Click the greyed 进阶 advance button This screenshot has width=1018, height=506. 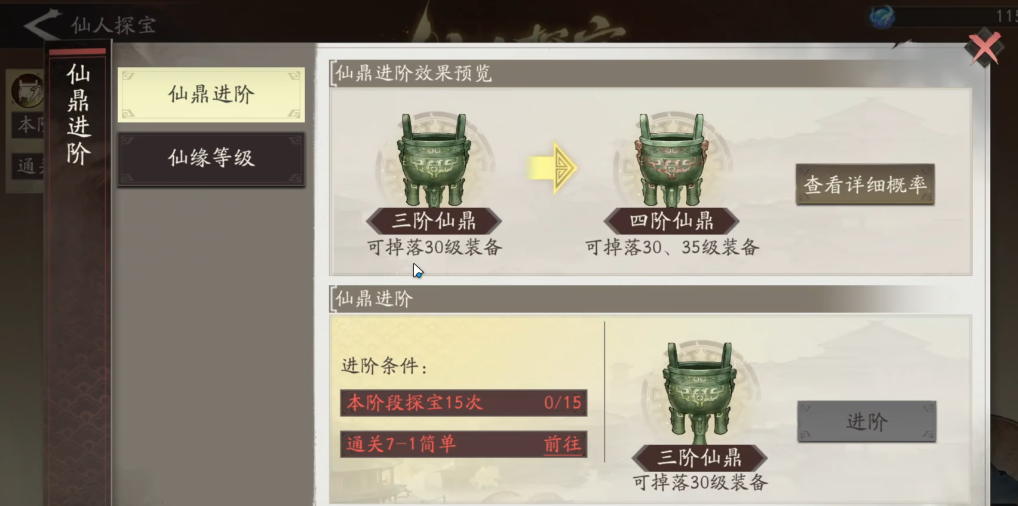point(867,422)
